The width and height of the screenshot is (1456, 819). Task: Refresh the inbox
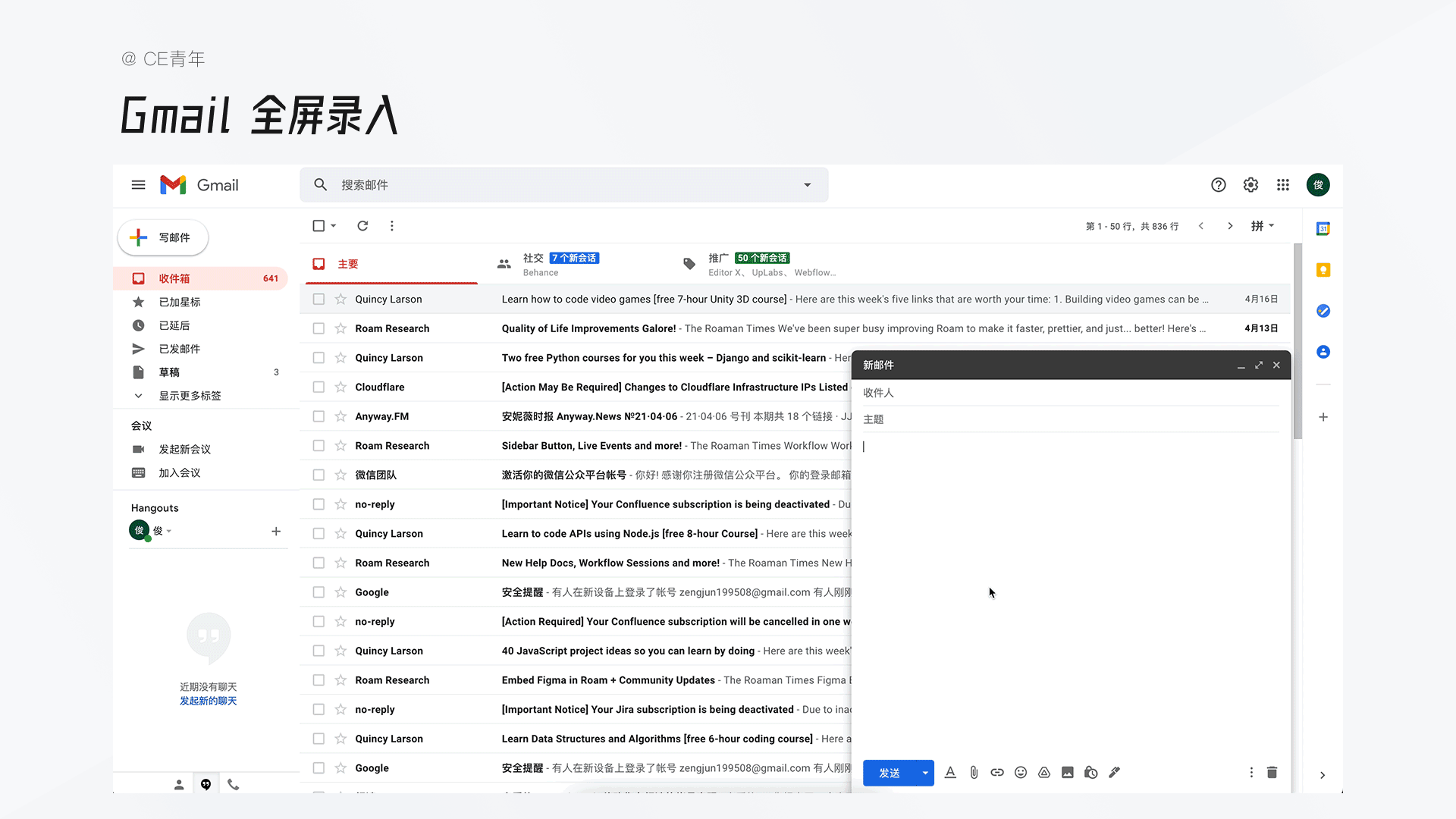click(x=362, y=226)
